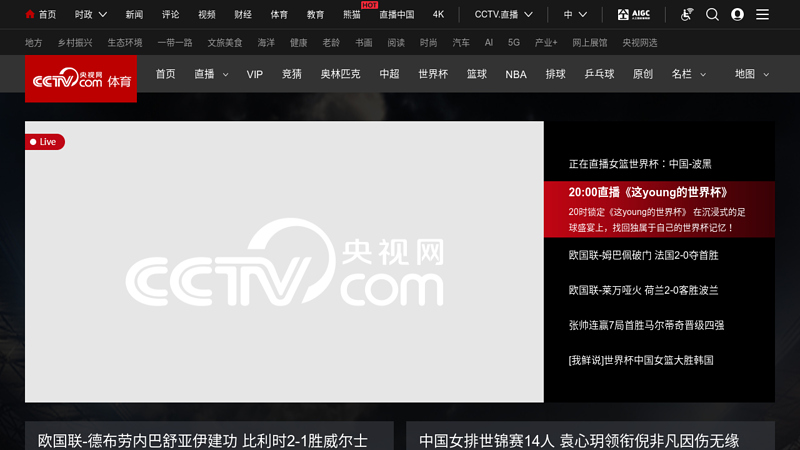Click the red home icon beside 首页
The height and width of the screenshot is (450, 800).
click(x=30, y=14)
